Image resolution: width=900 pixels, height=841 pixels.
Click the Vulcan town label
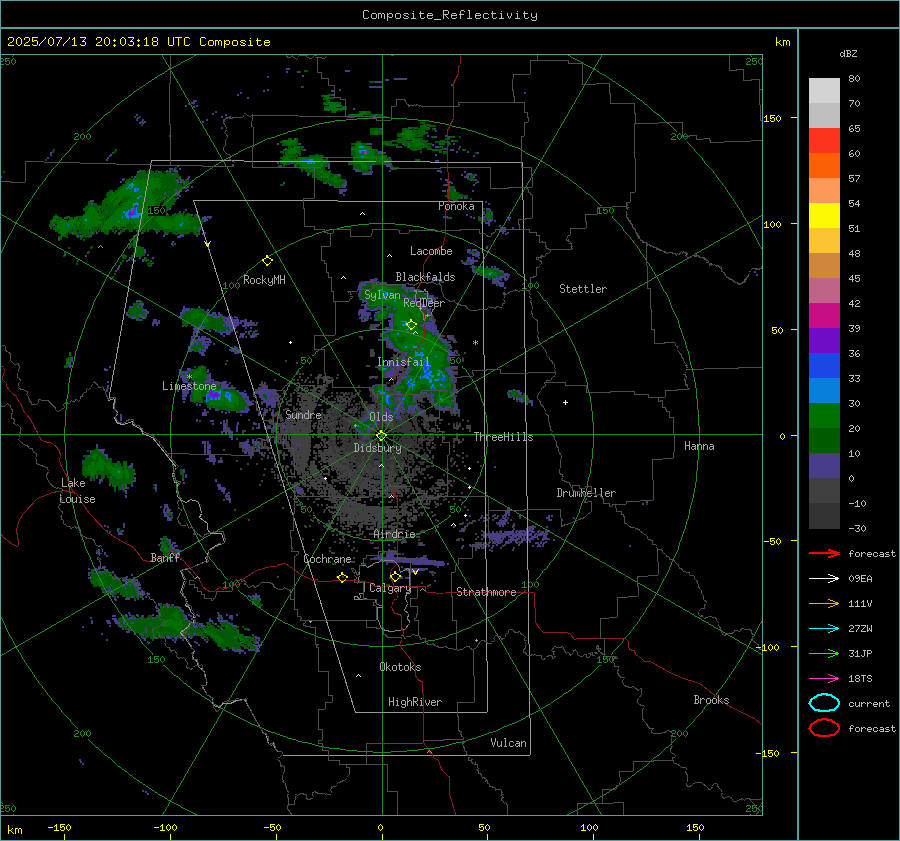click(x=508, y=743)
